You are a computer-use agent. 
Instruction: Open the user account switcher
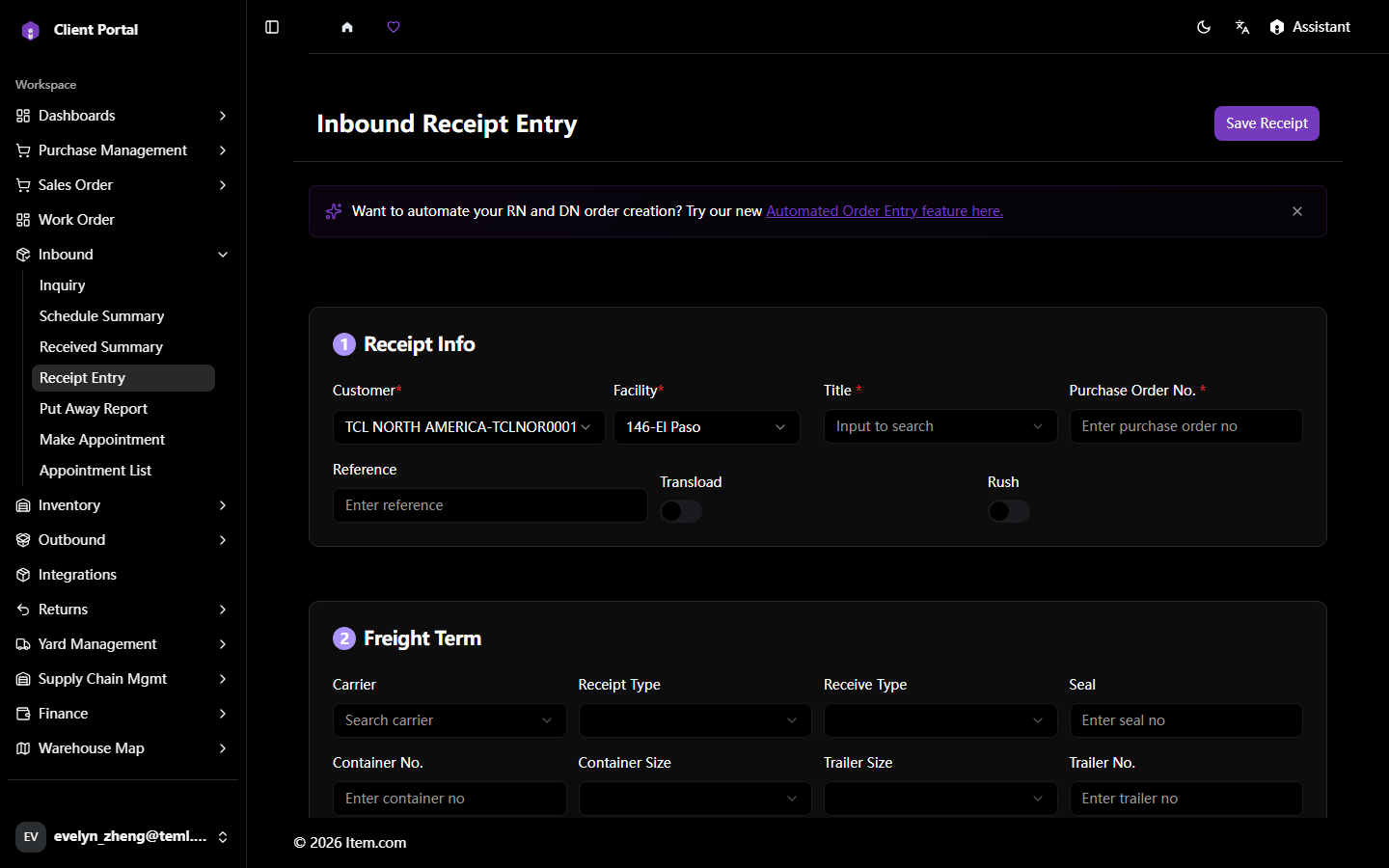123,836
